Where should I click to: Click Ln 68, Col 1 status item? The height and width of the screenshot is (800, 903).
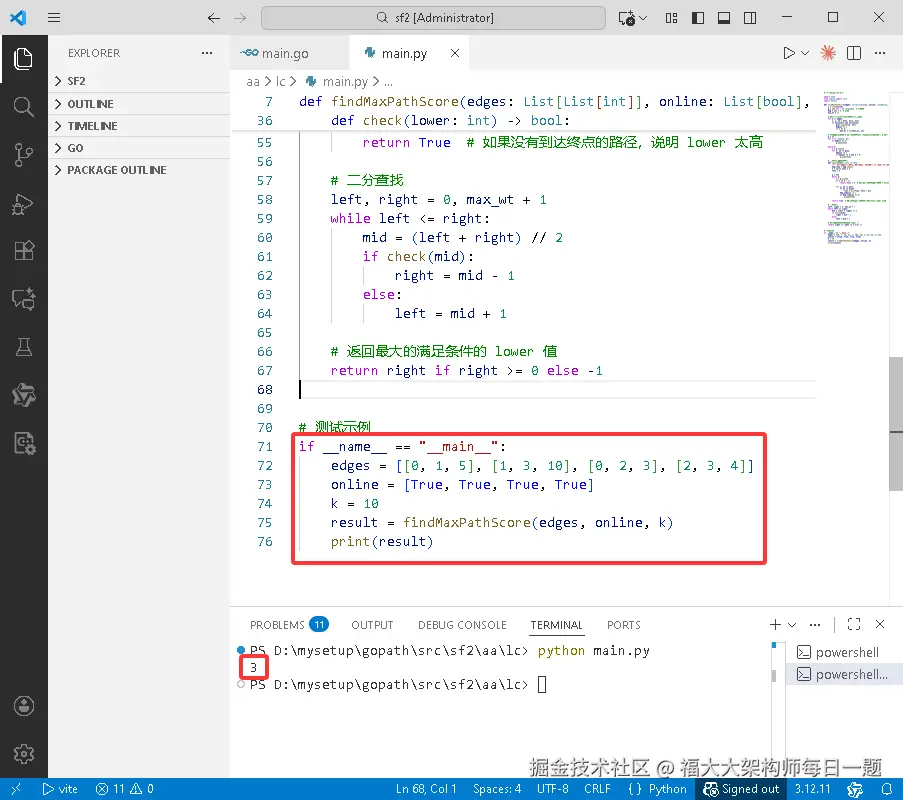pyautogui.click(x=426, y=789)
